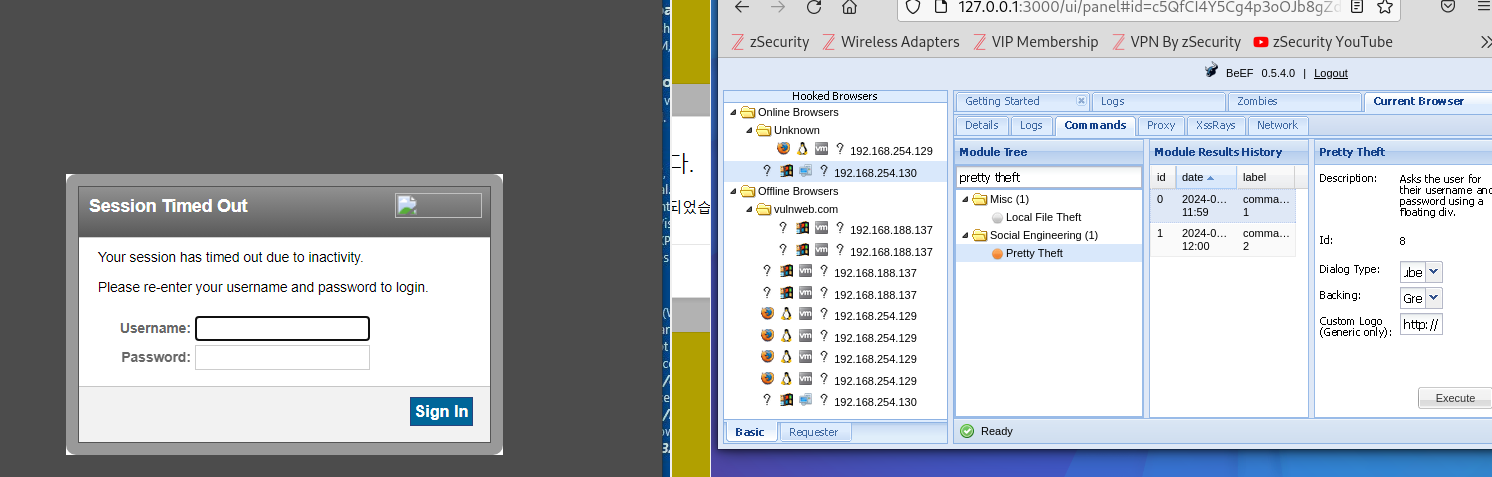Screen dimensions: 1492x477
Task: Click the broken logo image in Session Timed Out dialog
Action: [438, 205]
